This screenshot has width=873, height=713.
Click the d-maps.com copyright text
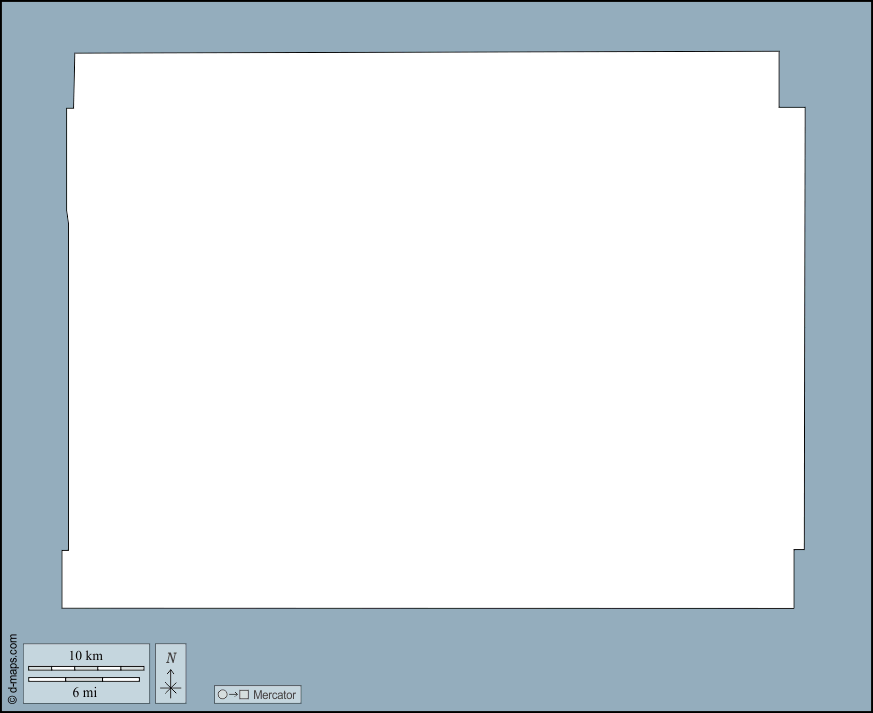tap(12, 668)
